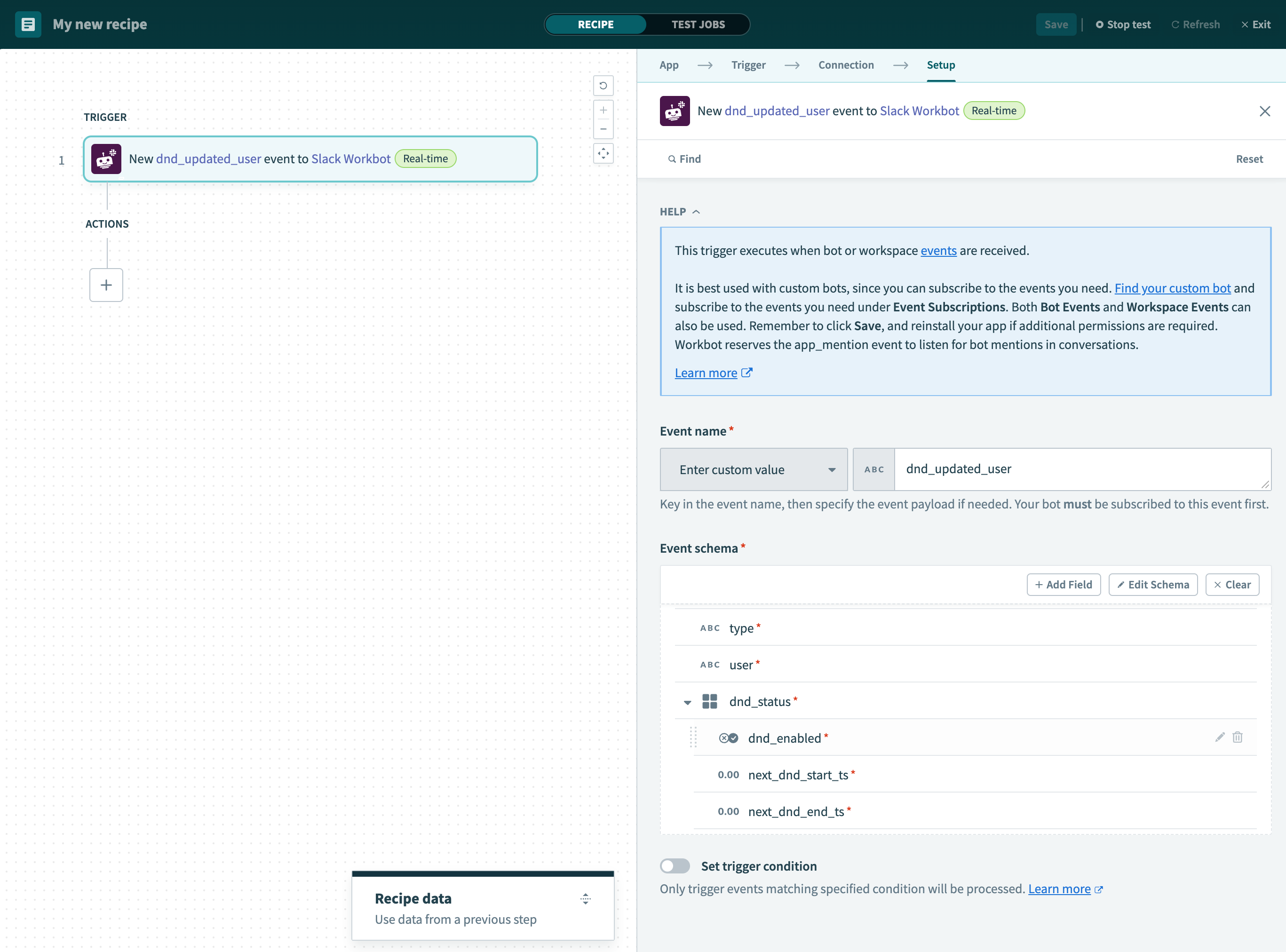Image resolution: width=1286 pixels, height=952 pixels.
Task: Open the Enter custom value dropdown
Action: click(753, 470)
